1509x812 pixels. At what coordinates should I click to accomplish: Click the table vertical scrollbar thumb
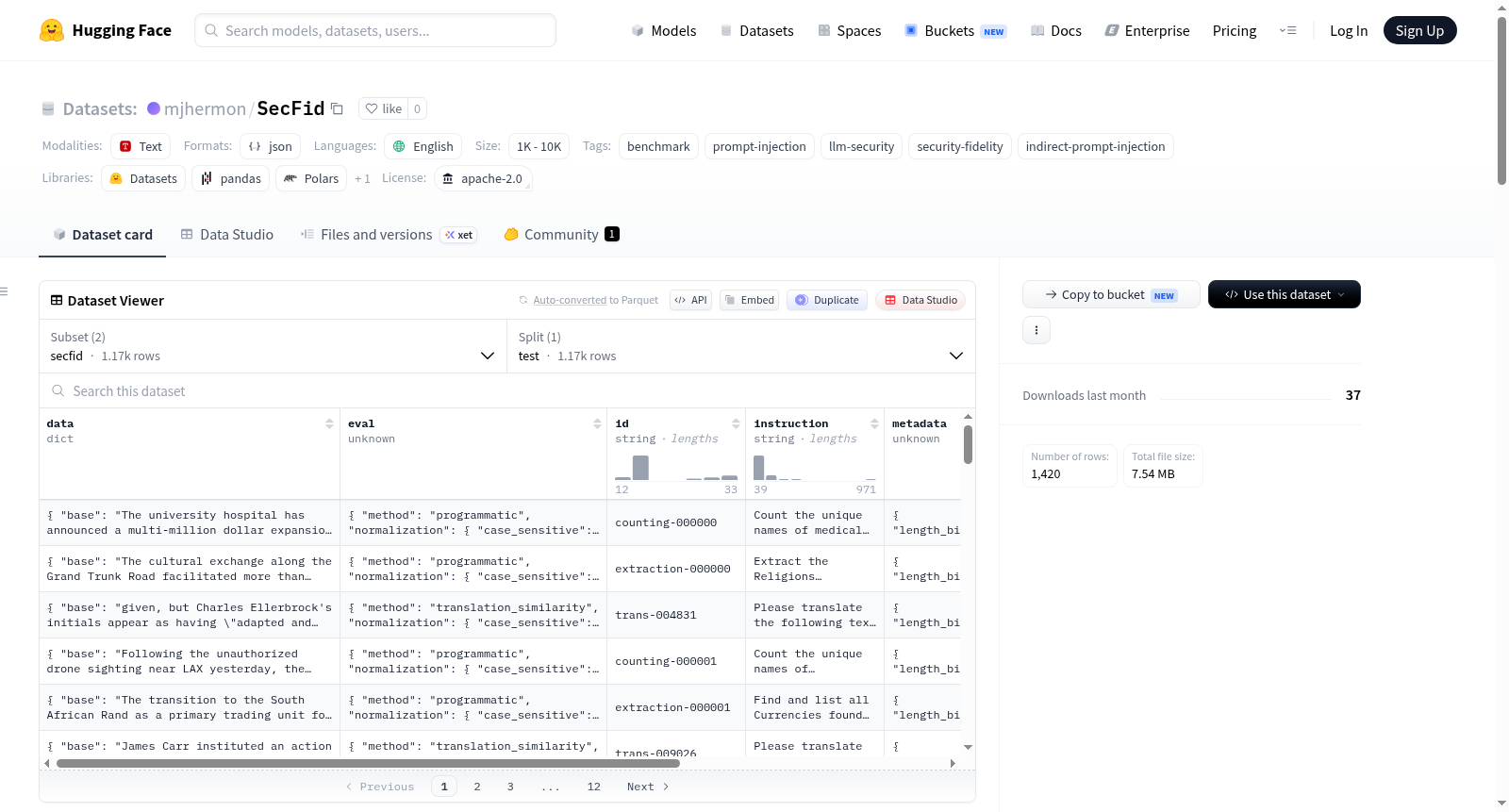[x=968, y=444]
